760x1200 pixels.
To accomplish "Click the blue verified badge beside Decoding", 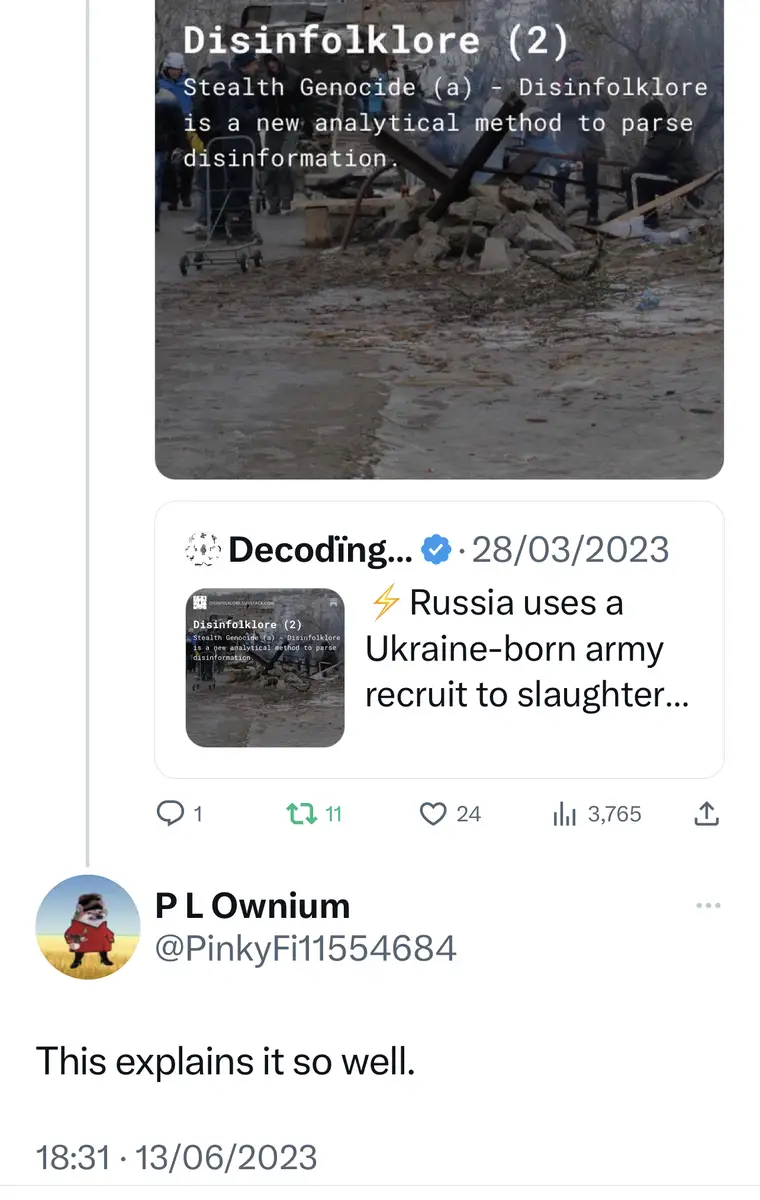I will [x=435, y=549].
